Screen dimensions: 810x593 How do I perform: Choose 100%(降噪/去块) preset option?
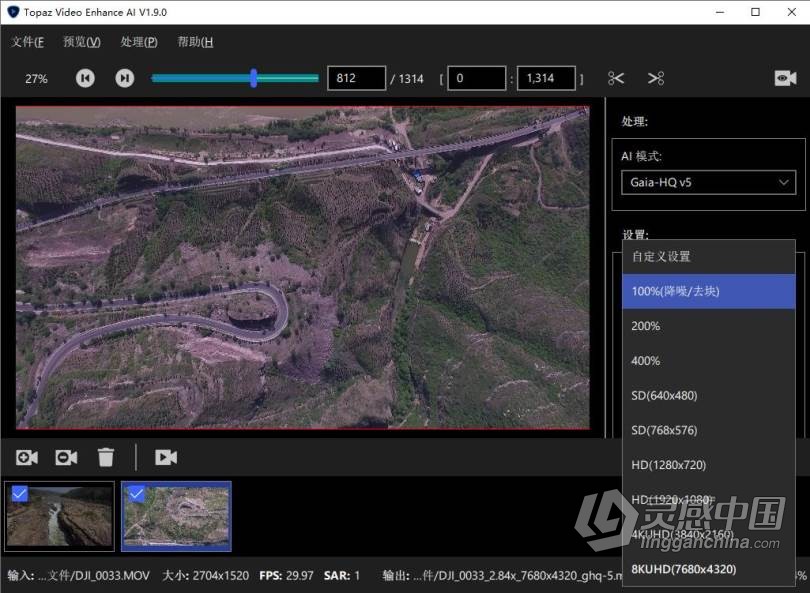[x=708, y=291]
